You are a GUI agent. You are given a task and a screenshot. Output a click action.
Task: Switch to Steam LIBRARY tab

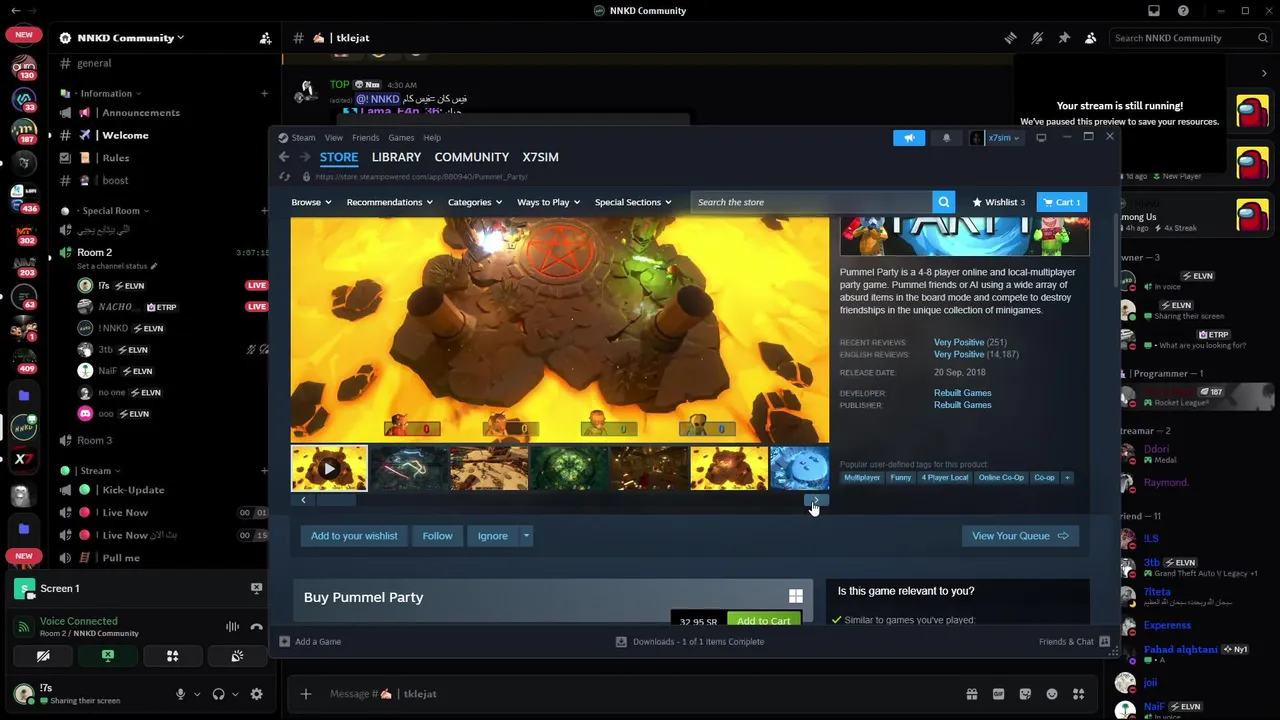point(396,157)
